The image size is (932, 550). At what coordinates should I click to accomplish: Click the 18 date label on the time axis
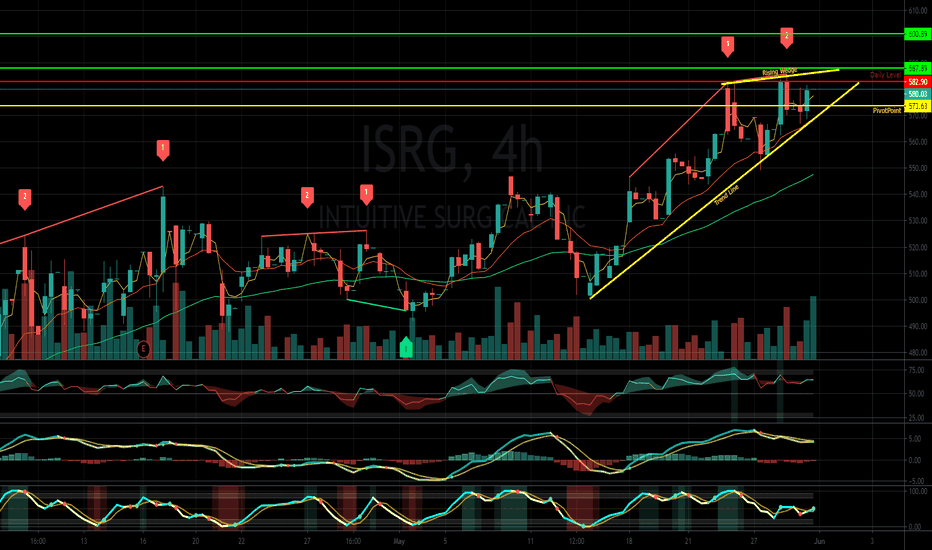coord(629,542)
